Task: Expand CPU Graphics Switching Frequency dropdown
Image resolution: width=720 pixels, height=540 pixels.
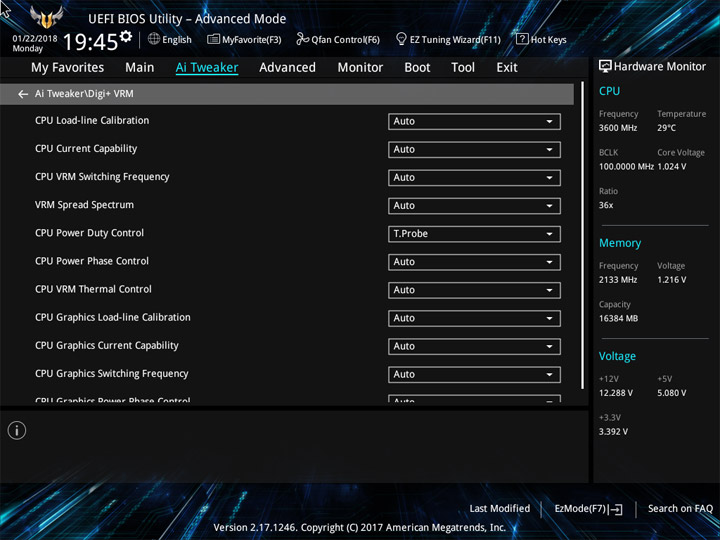Action: coord(474,375)
